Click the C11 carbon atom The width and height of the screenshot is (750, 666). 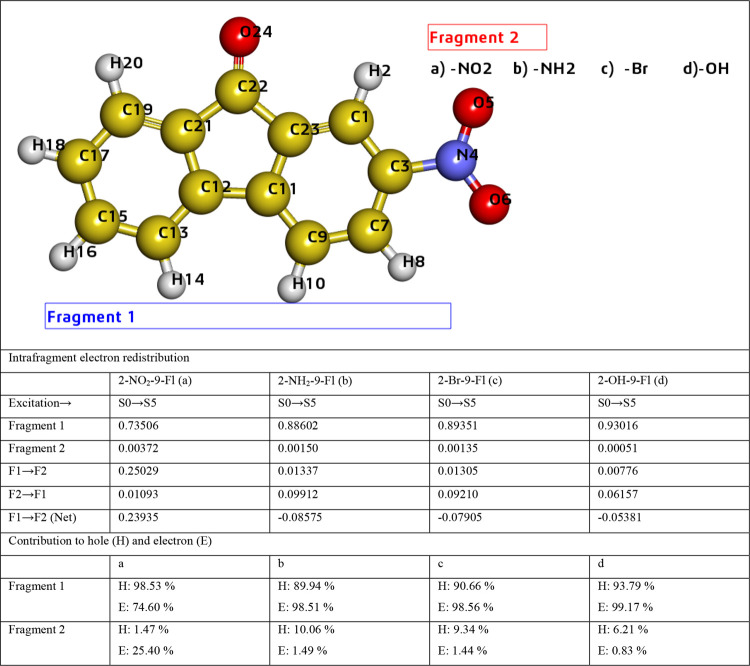[268, 194]
